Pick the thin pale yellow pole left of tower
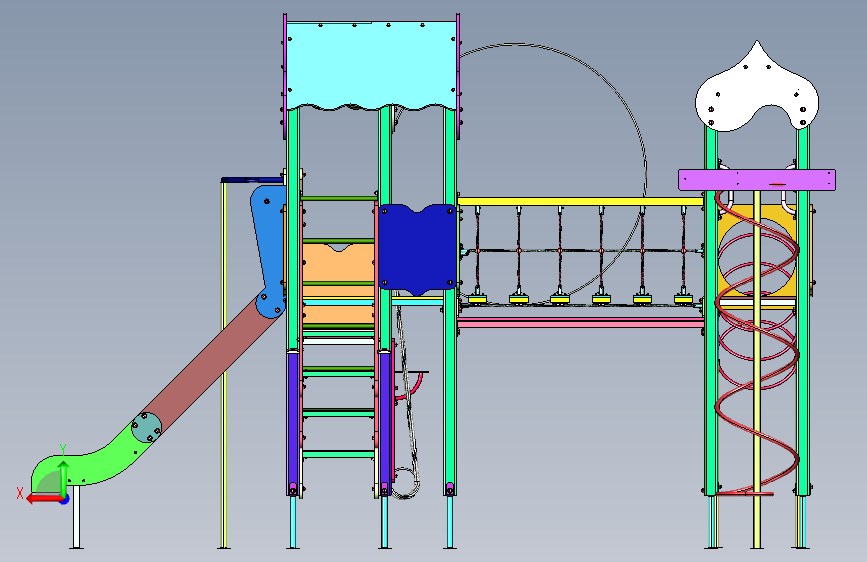 click(223, 364)
